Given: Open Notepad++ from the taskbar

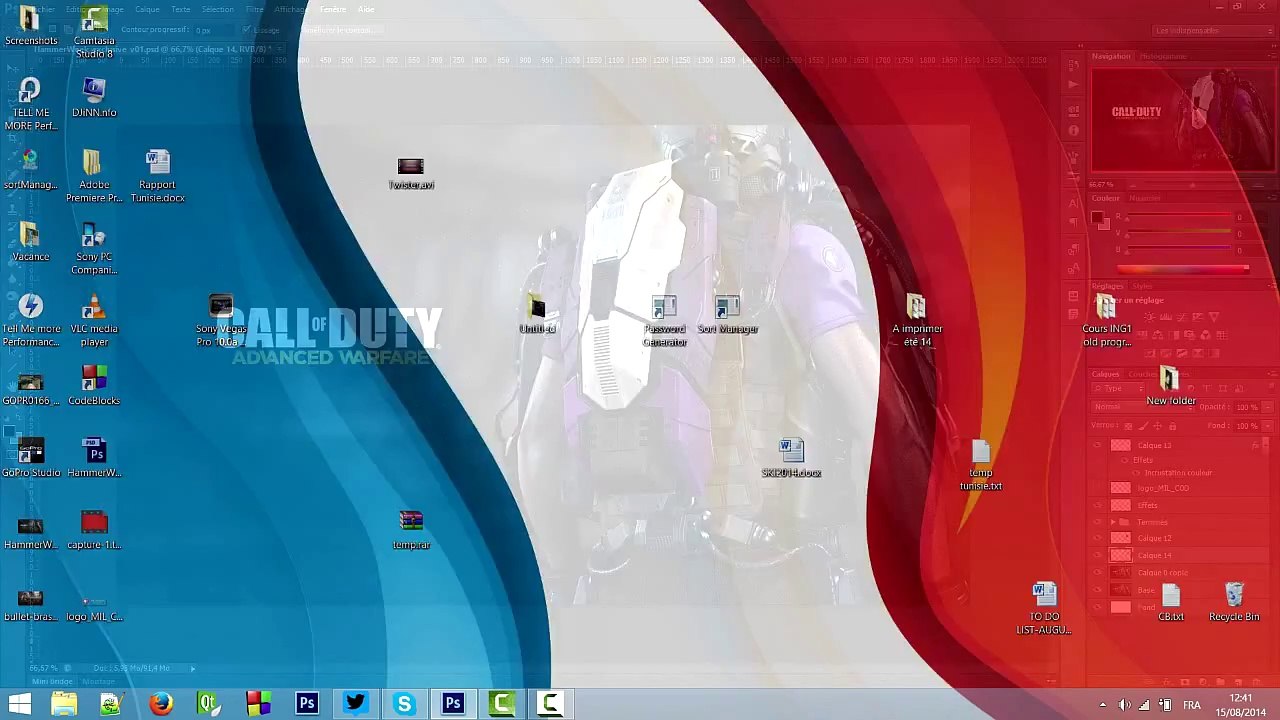Looking at the screenshot, I should (111, 704).
